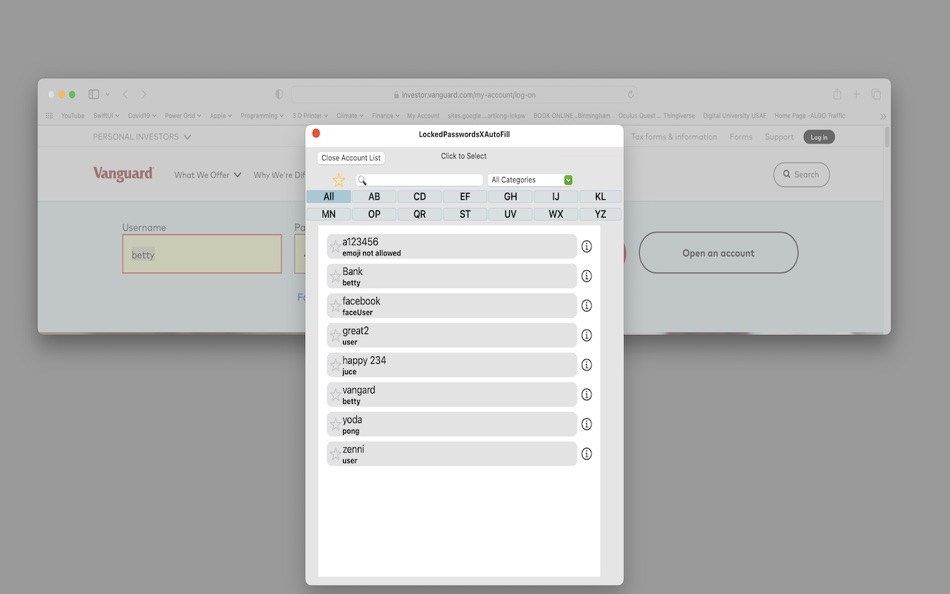This screenshot has width=950, height=594.
Task: Toggle favorite star for facebook
Action: 335,306
